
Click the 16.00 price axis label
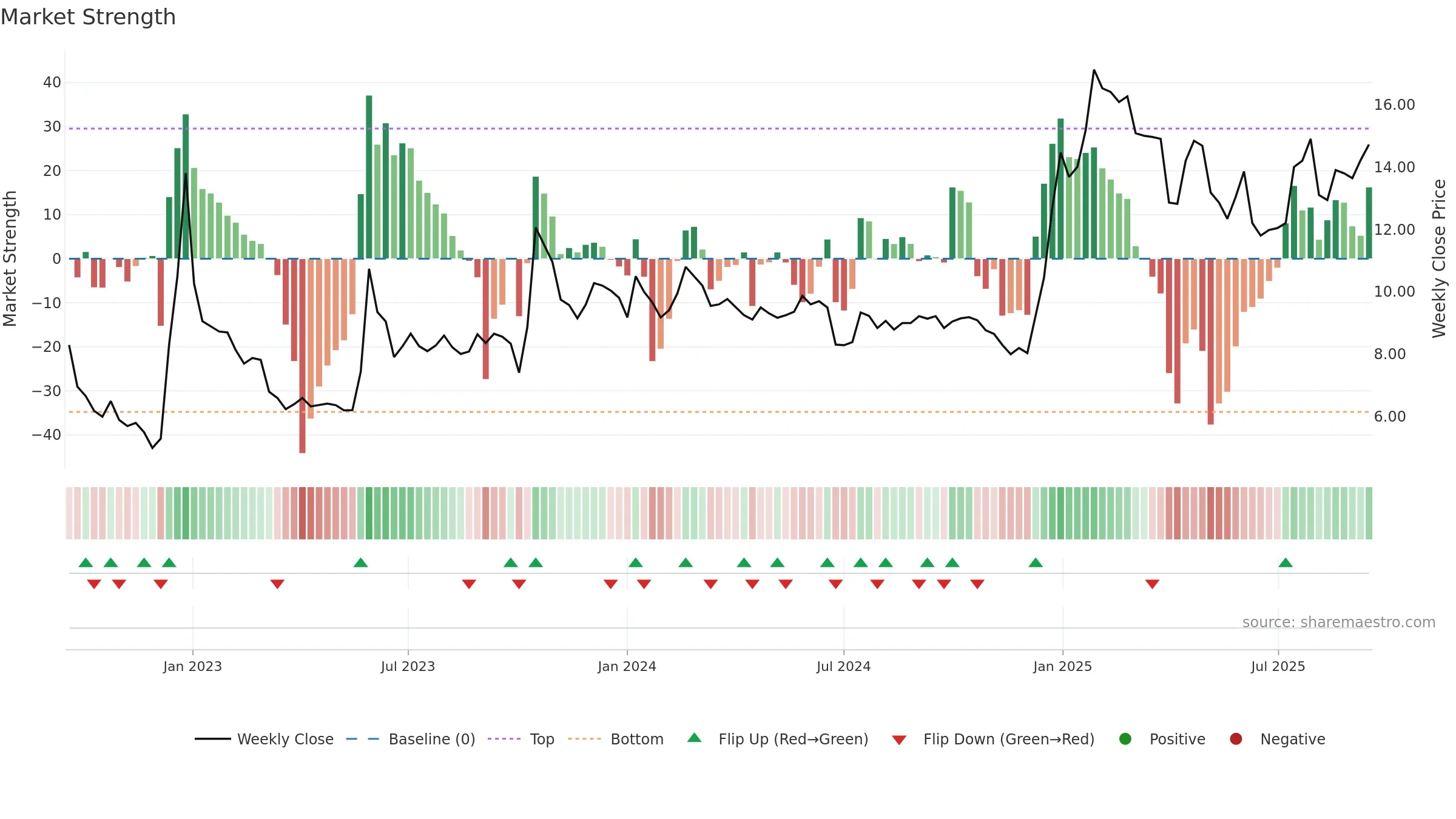pos(1394,105)
